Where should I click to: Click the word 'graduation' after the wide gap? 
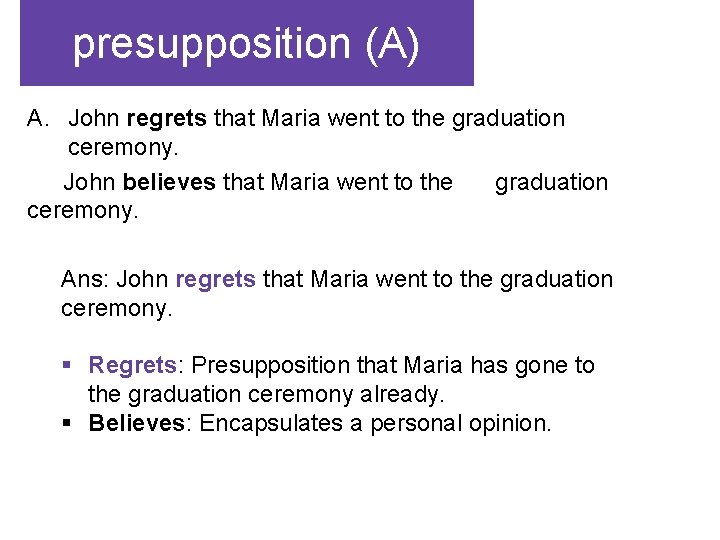tap(551, 183)
